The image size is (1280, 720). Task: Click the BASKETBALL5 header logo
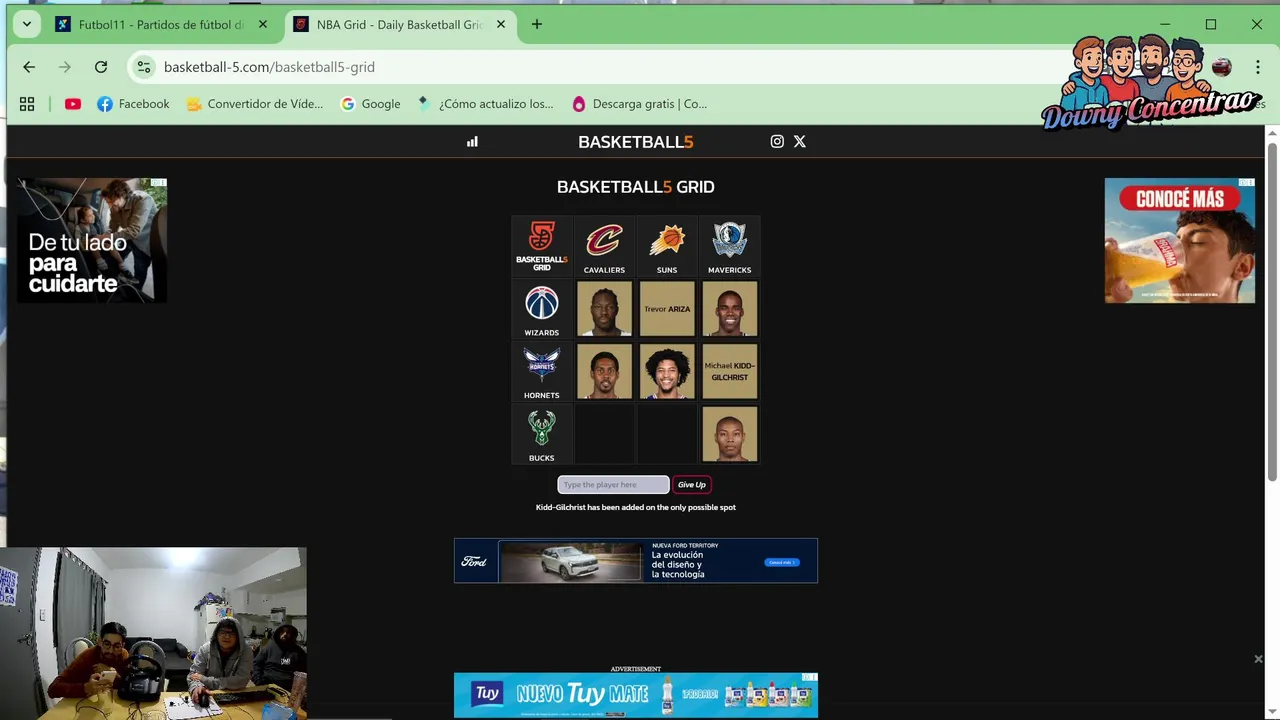click(x=636, y=142)
